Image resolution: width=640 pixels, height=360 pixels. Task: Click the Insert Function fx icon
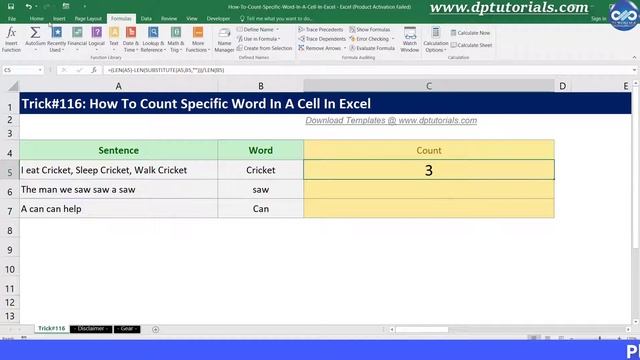click(x=11, y=39)
